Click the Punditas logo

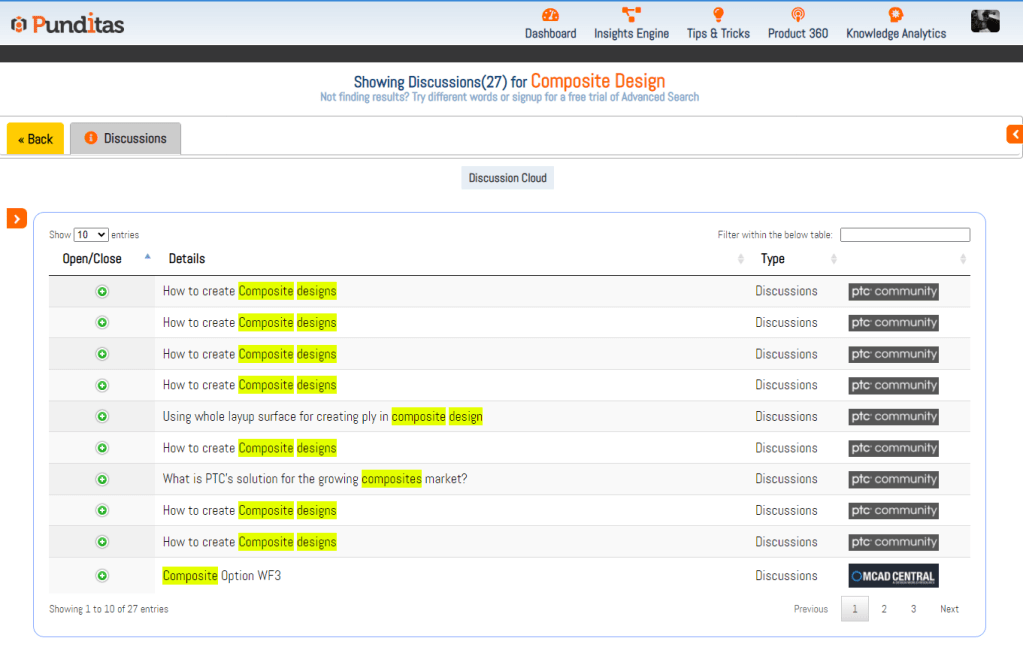click(68, 24)
